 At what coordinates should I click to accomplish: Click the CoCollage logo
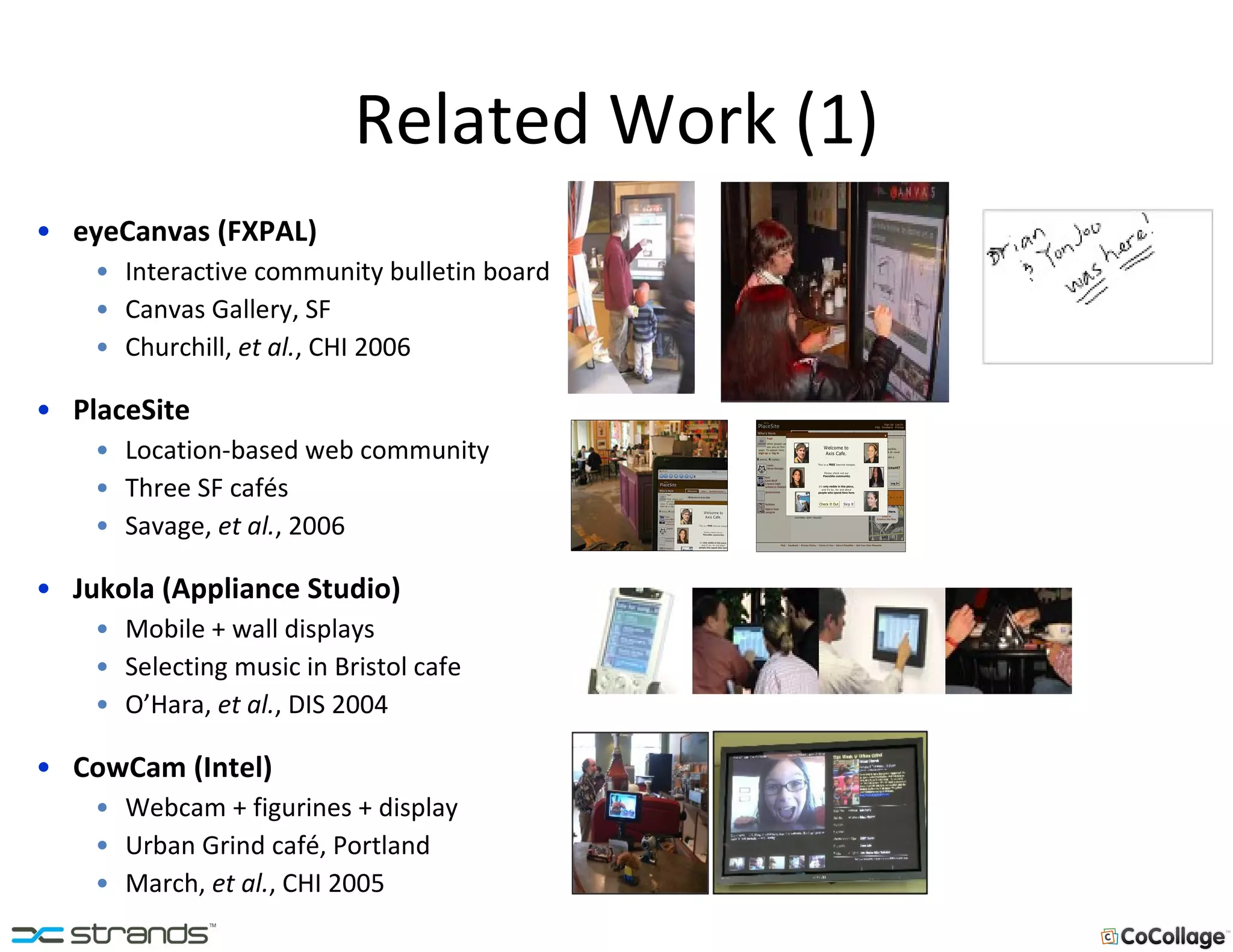pyautogui.click(x=1164, y=936)
